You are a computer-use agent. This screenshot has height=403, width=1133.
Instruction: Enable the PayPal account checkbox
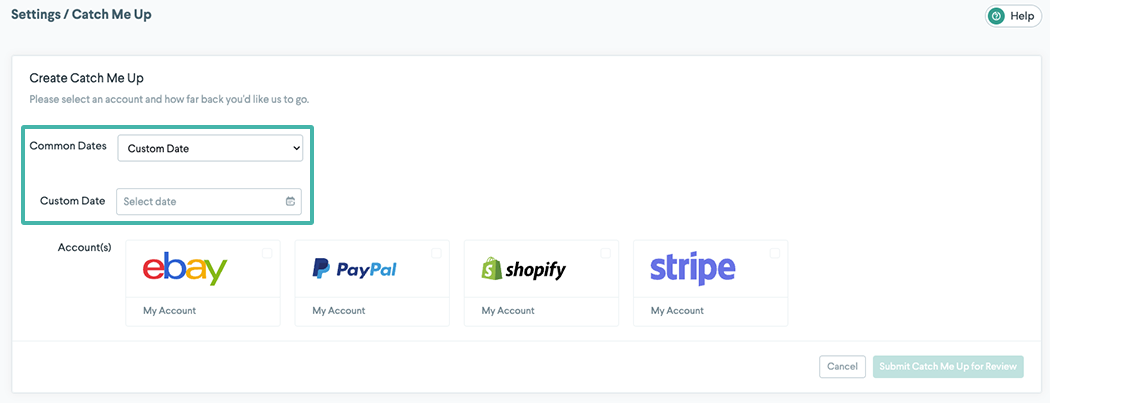(436, 253)
